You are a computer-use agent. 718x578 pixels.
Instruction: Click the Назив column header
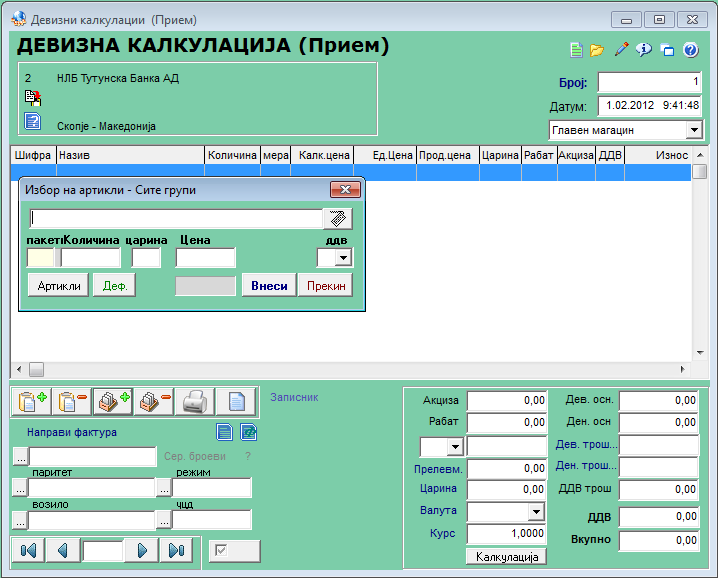click(x=130, y=155)
